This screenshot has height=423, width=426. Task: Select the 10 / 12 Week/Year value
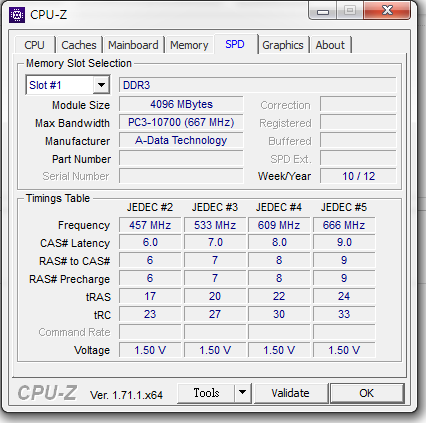[358, 176]
